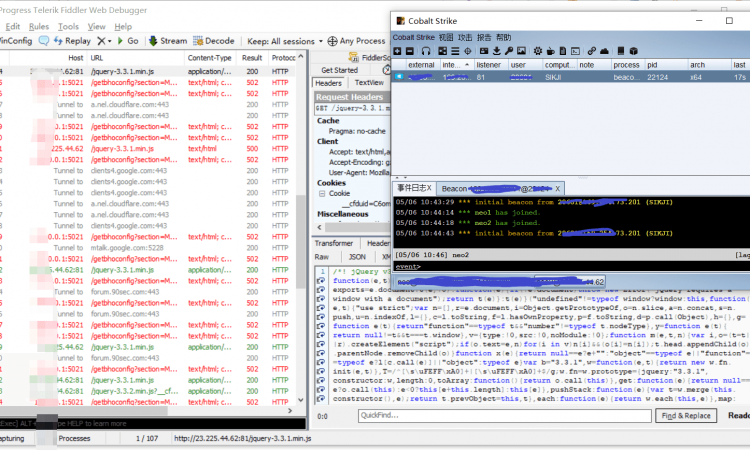Open the 报告 menu in Cobalt Strike
750x450 pixels.
pos(484,37)
